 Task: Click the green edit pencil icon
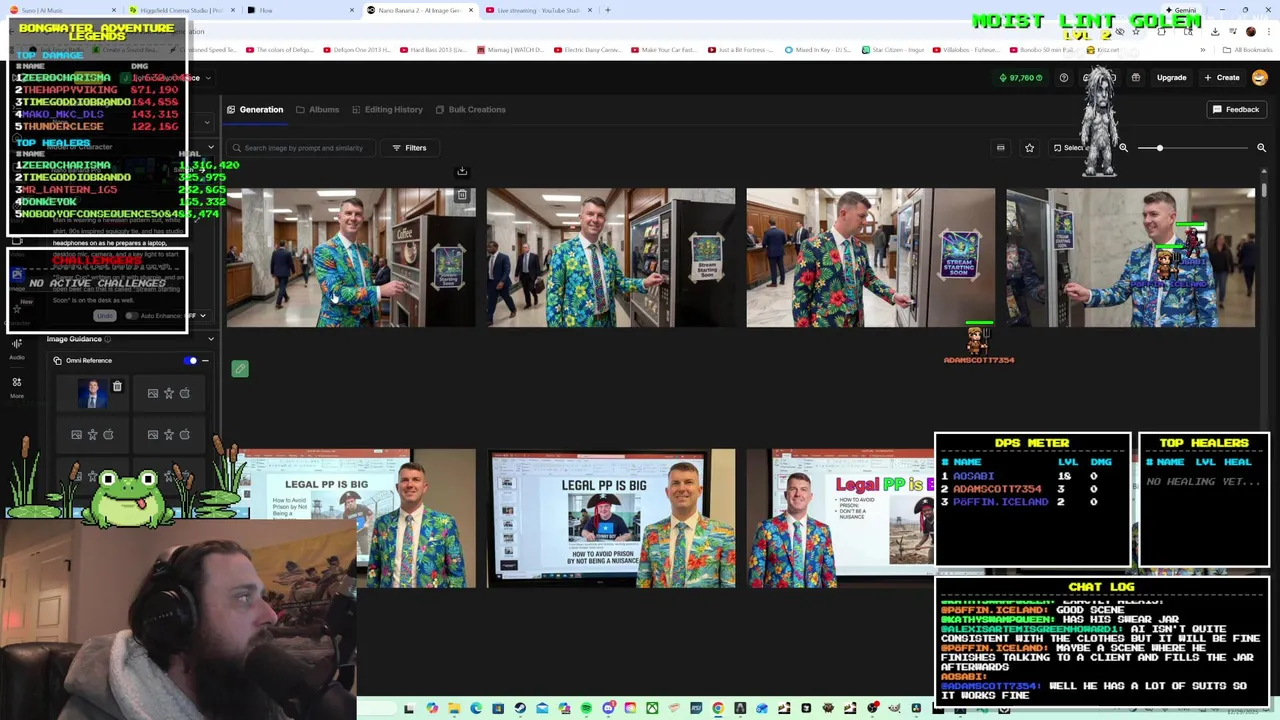(240, 369)
